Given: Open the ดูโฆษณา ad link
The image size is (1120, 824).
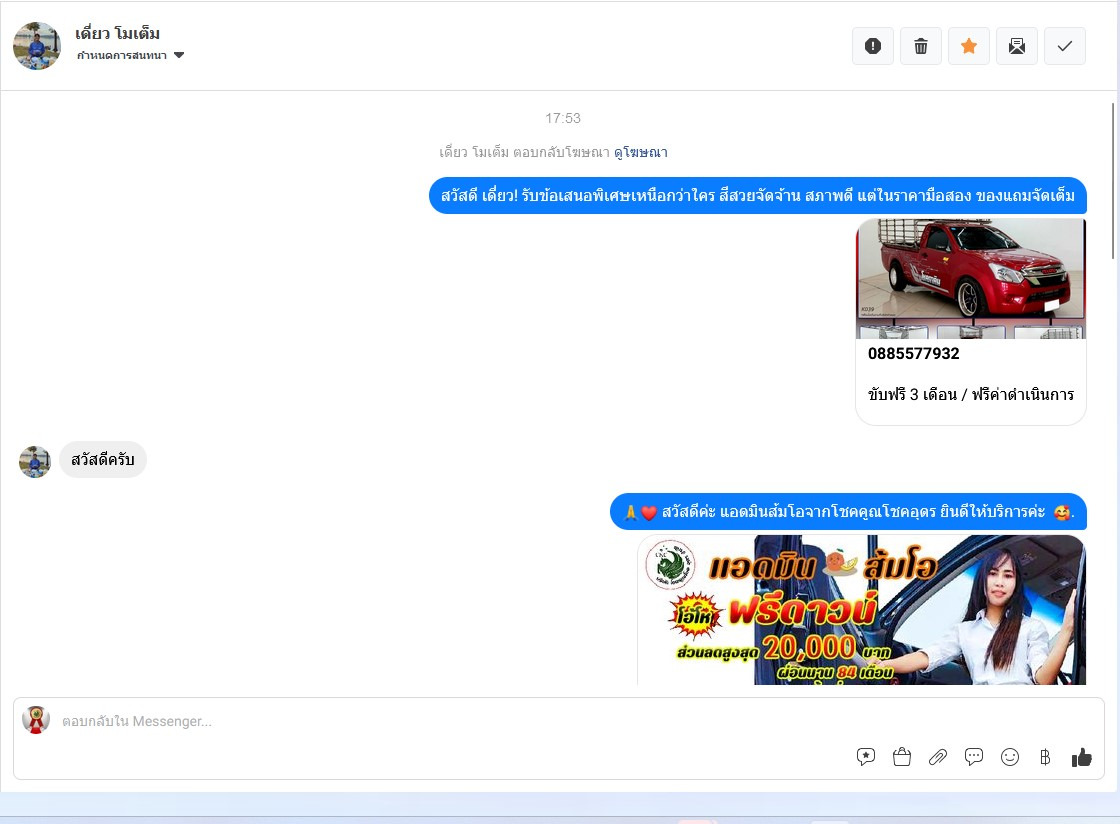Looking at the screenshot, I should click(x=641, y=152).
